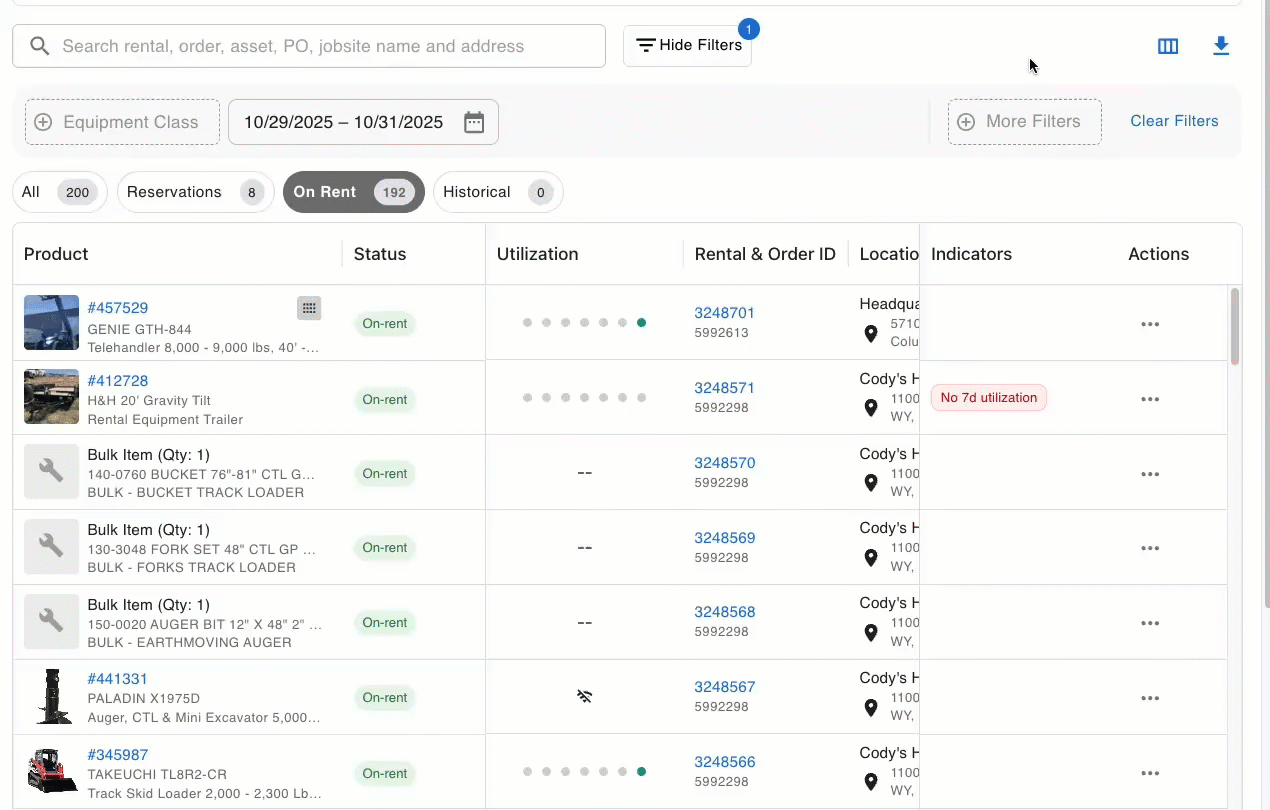Click no-signal icon for PALADIN X1975D

[585, 696]
